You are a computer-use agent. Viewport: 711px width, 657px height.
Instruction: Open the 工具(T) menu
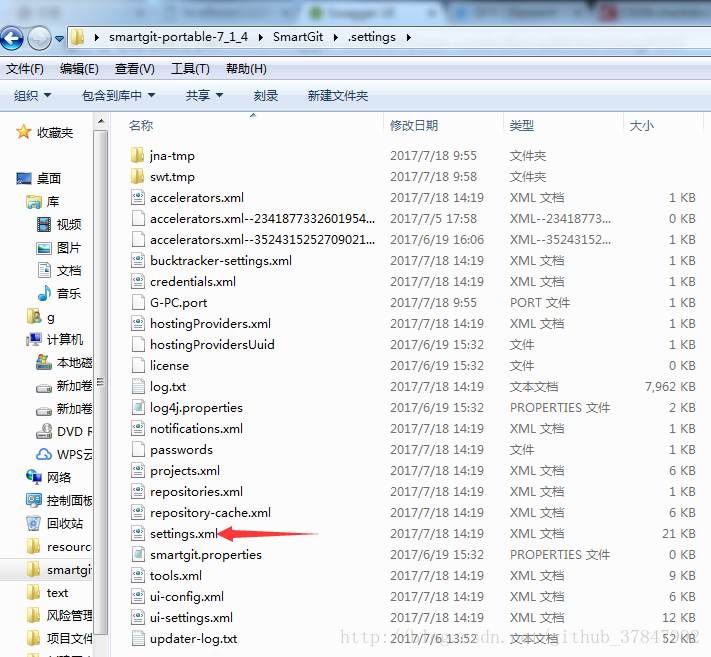point(190,69)
